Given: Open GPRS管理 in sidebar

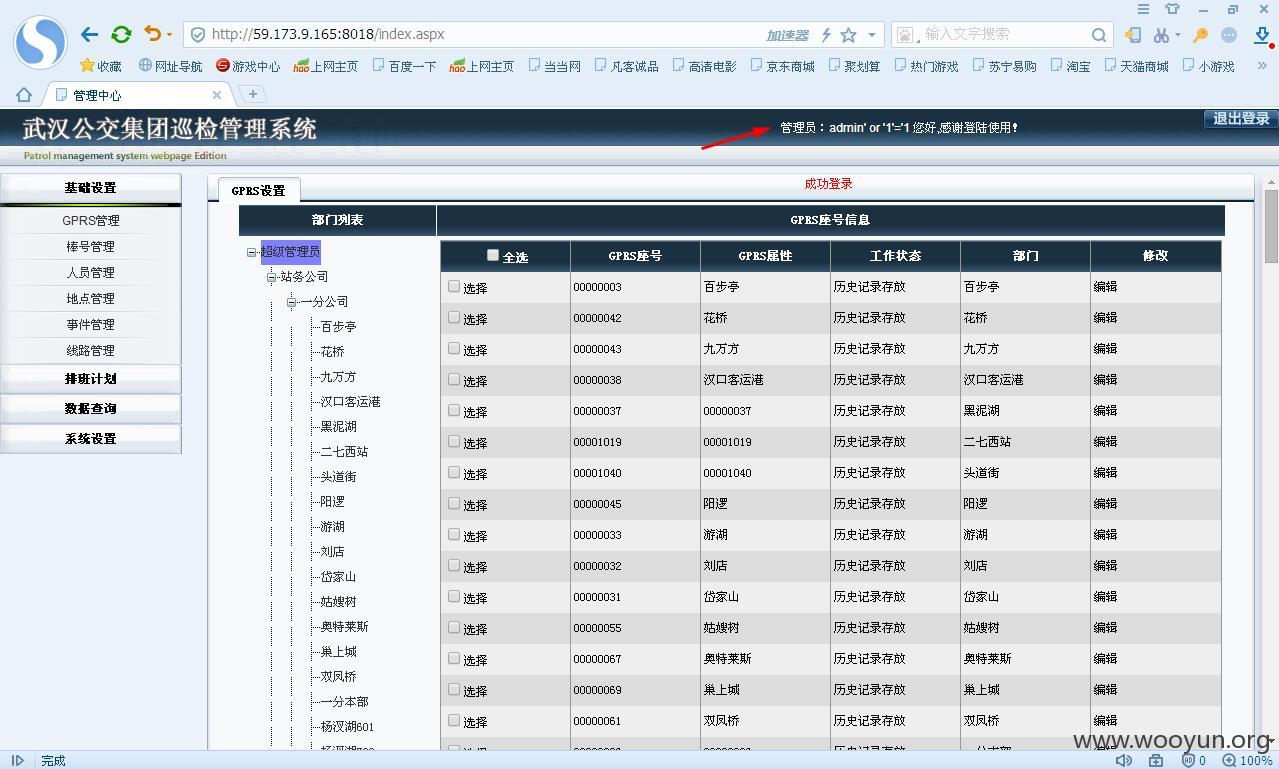Looking at the screenshot, I should (90, 221).
